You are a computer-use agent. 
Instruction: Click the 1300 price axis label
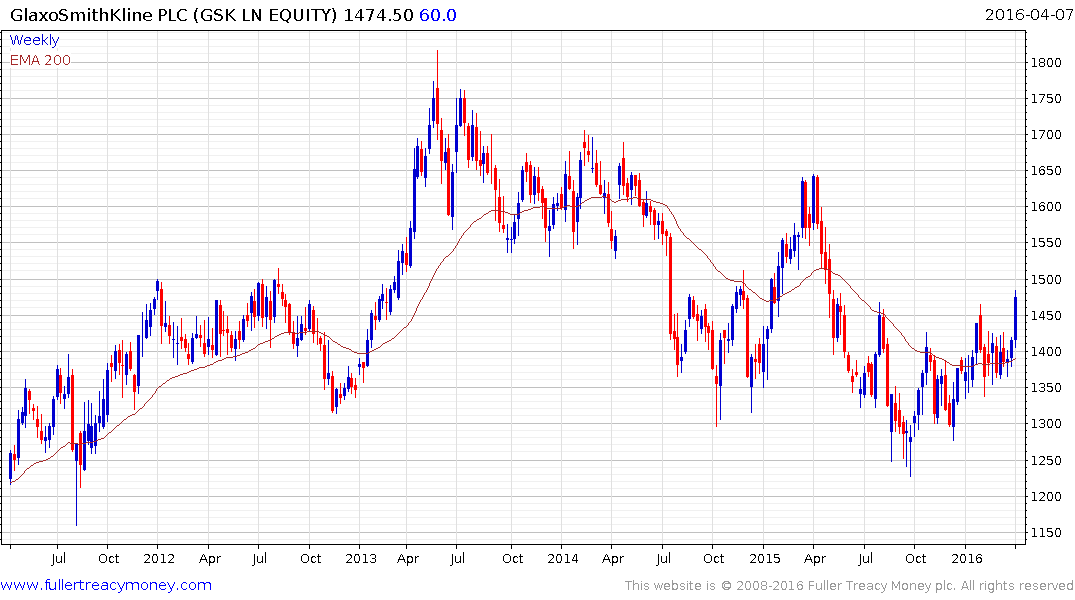(1046, 424)
